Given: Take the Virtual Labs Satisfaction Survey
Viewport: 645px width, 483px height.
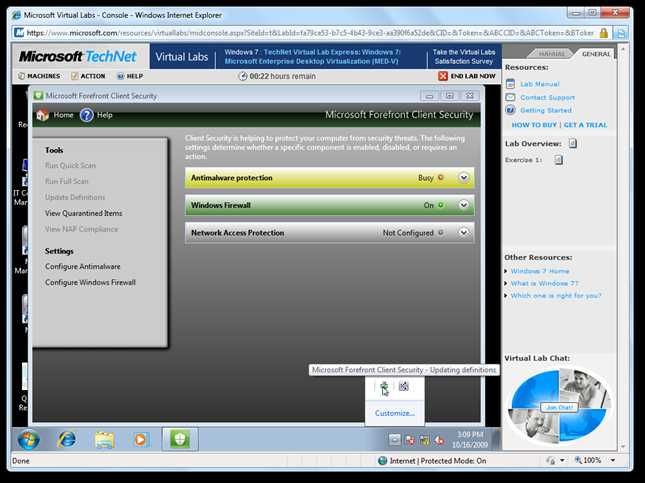Looking at the screenshot, I should point(464,57).
